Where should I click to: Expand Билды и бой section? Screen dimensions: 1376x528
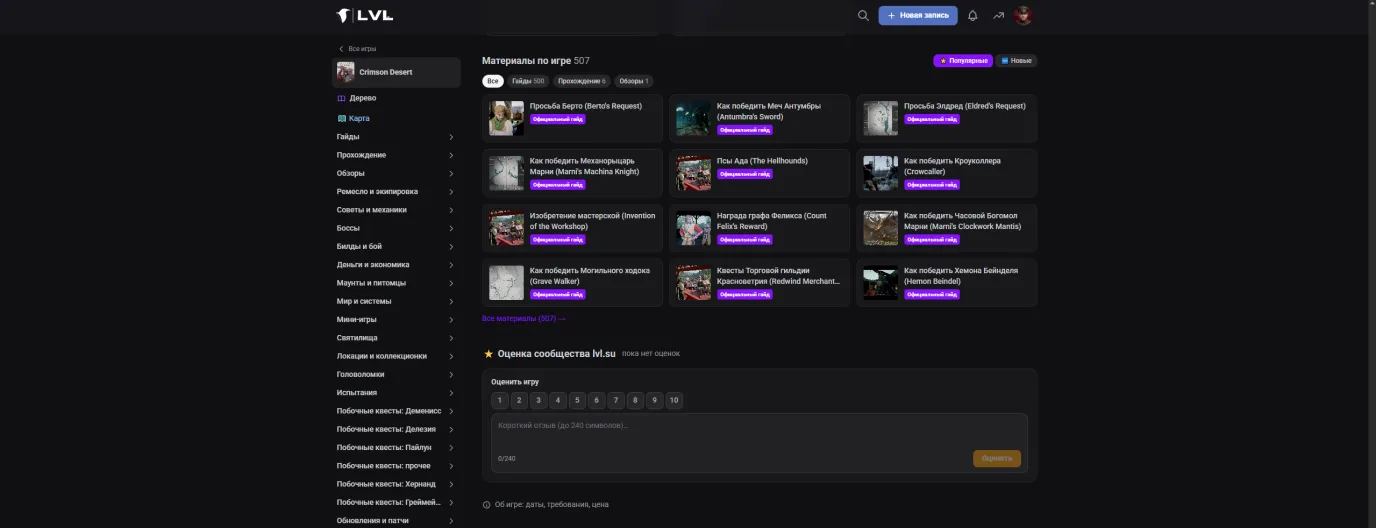(396, 246)
